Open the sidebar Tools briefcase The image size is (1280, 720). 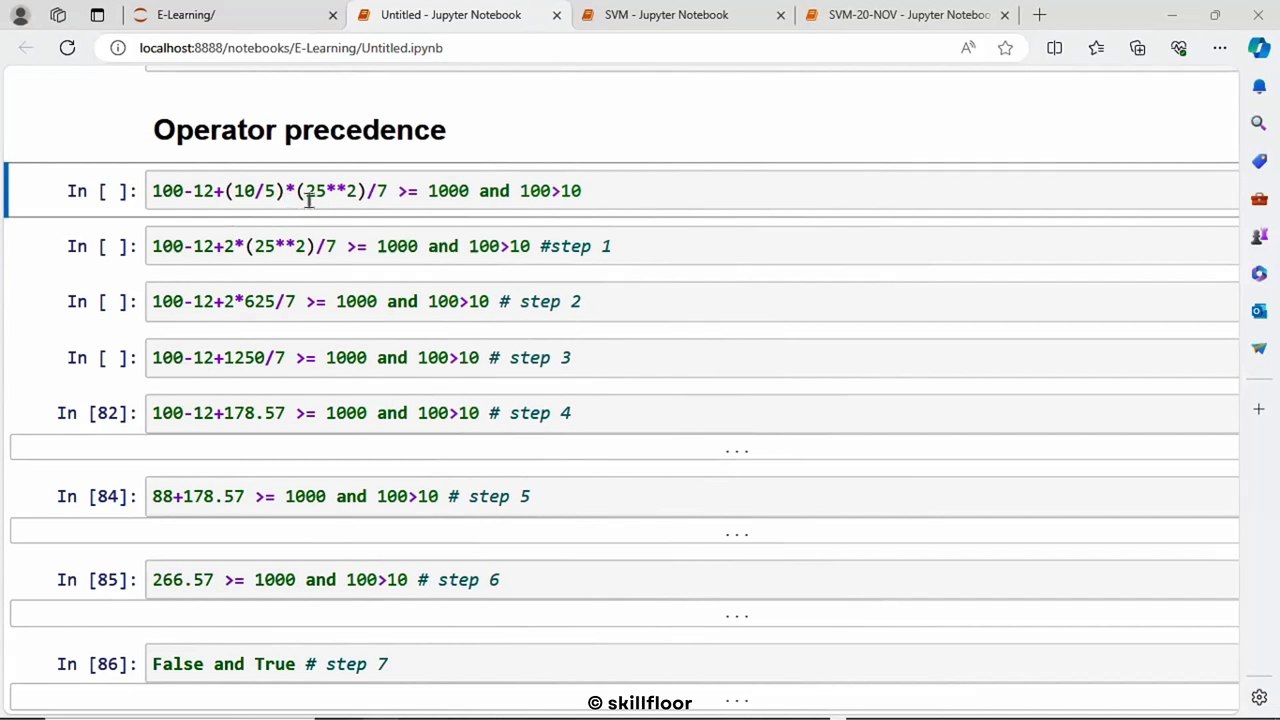(1259, 199)
